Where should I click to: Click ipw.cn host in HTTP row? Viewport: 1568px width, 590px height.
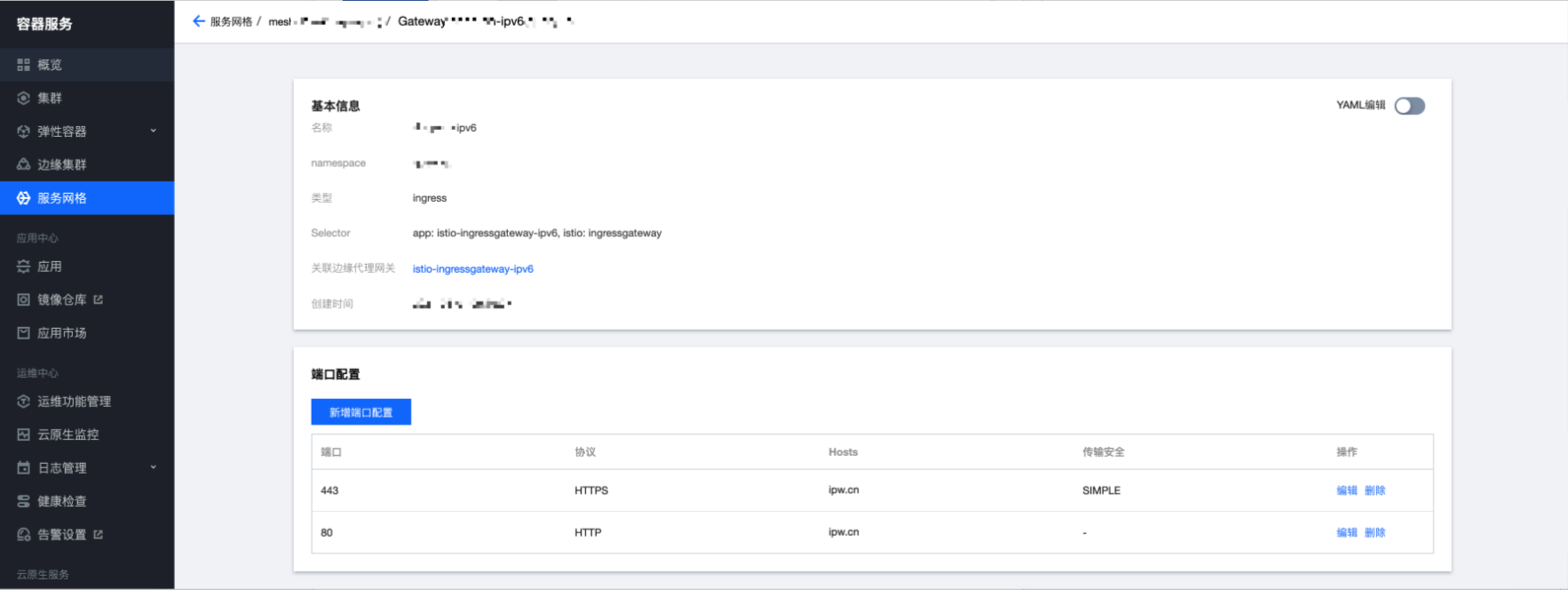pyautogui.click(x=843, y=532)
